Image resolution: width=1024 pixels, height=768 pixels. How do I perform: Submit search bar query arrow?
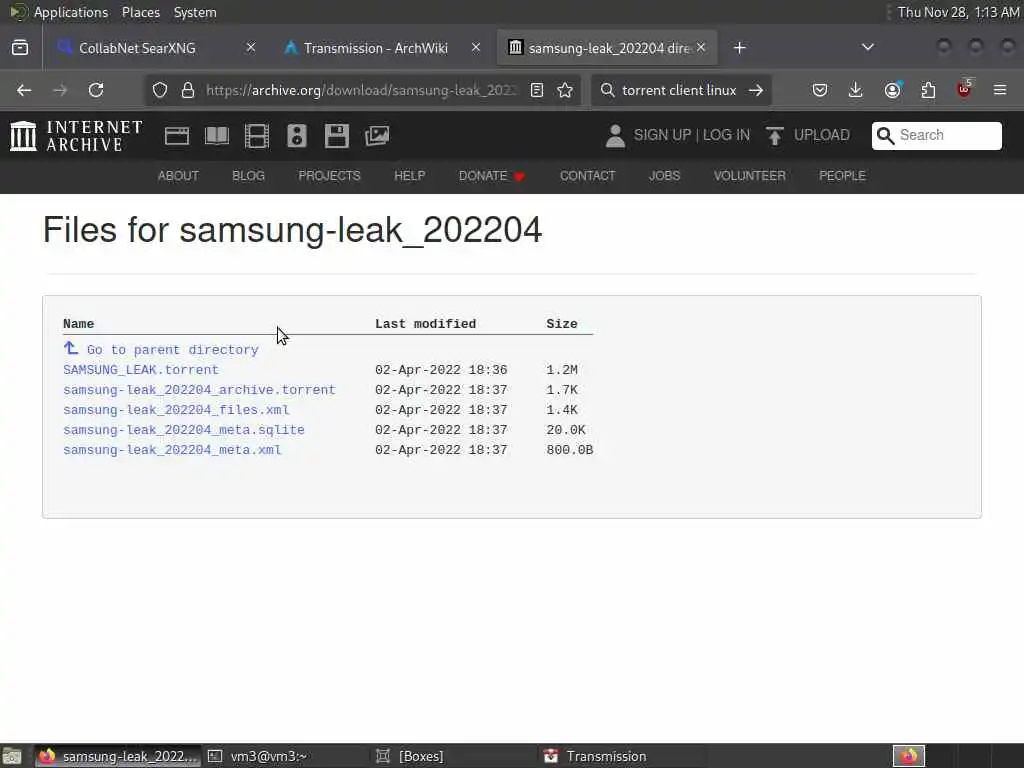(756, 90)
